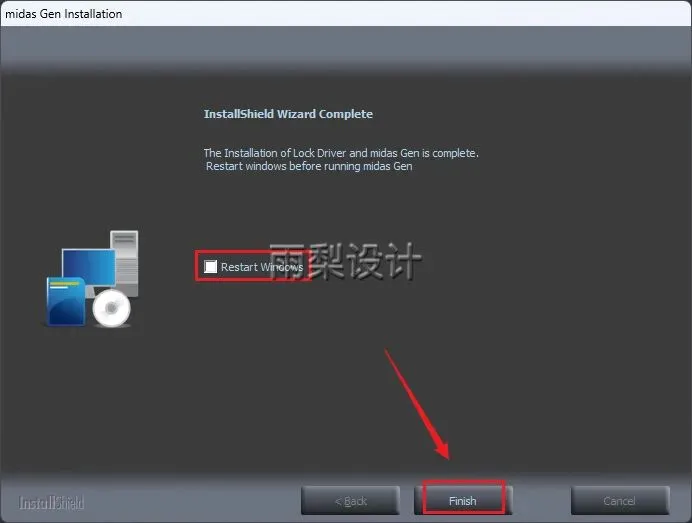The image size is (692, 523).
Task: Click the 'Installation of Lock Driver' message line
Action: click(341, 153)
